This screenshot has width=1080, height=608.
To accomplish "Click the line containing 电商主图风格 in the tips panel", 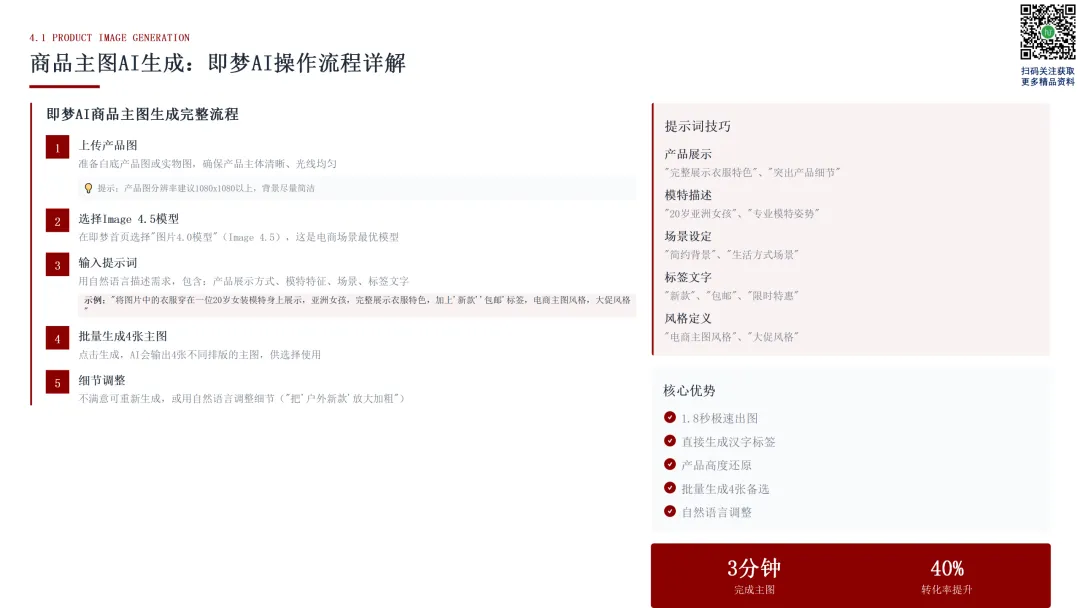I will 731,337.
